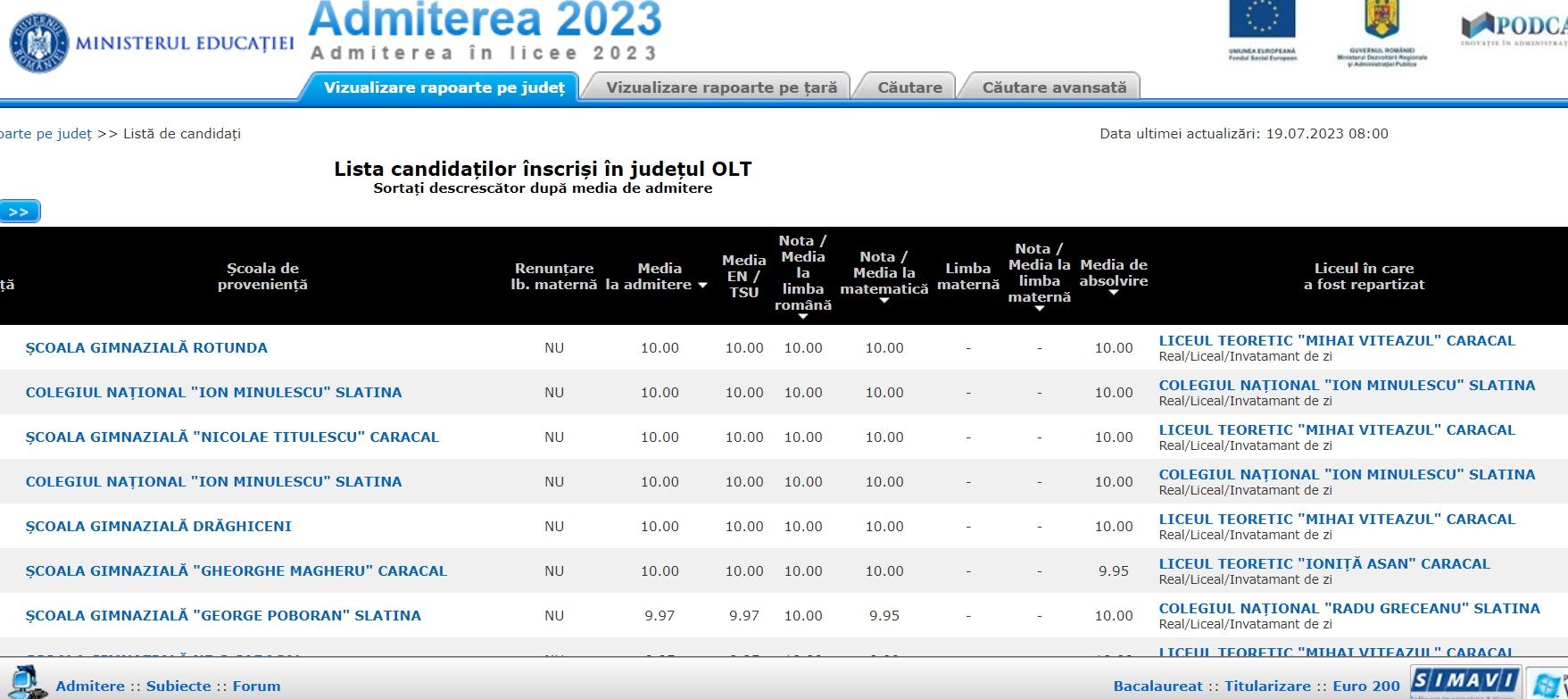Click the data ultimei actualizări timestamp

click(1244, 134)
